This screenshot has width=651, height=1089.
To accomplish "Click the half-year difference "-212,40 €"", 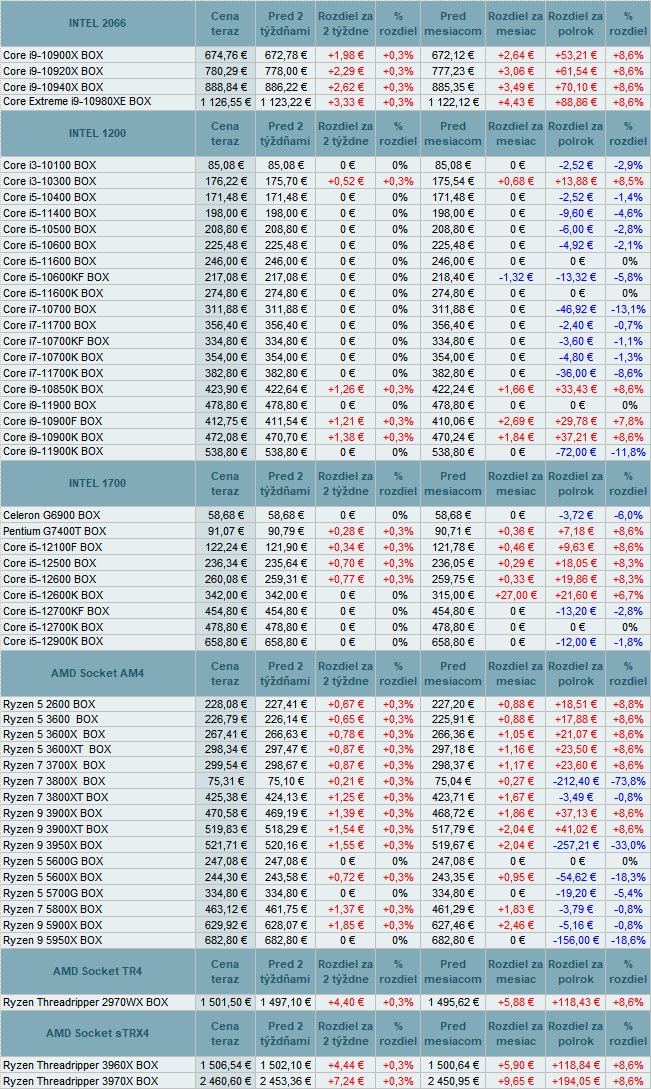I will click(x=576, y=781).
